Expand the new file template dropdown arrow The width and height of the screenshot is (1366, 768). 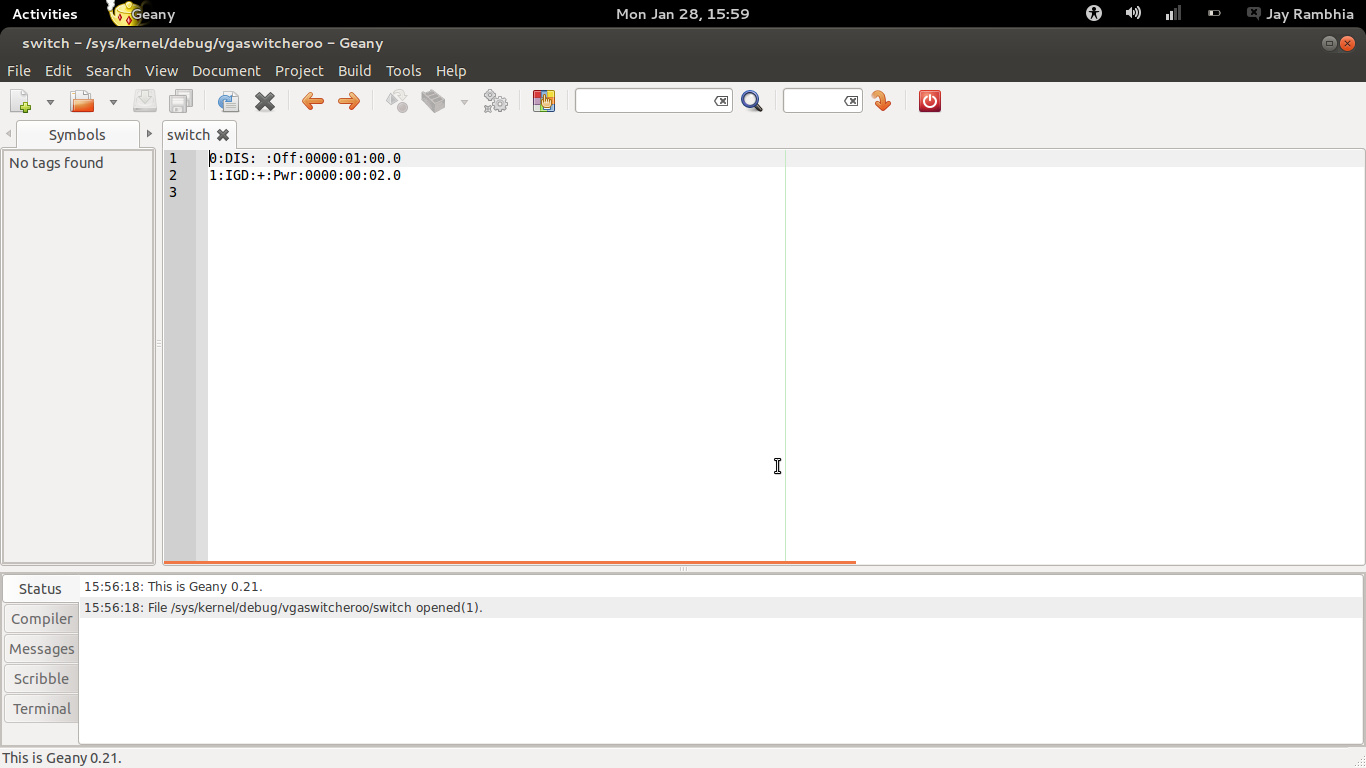pos(50,102)
